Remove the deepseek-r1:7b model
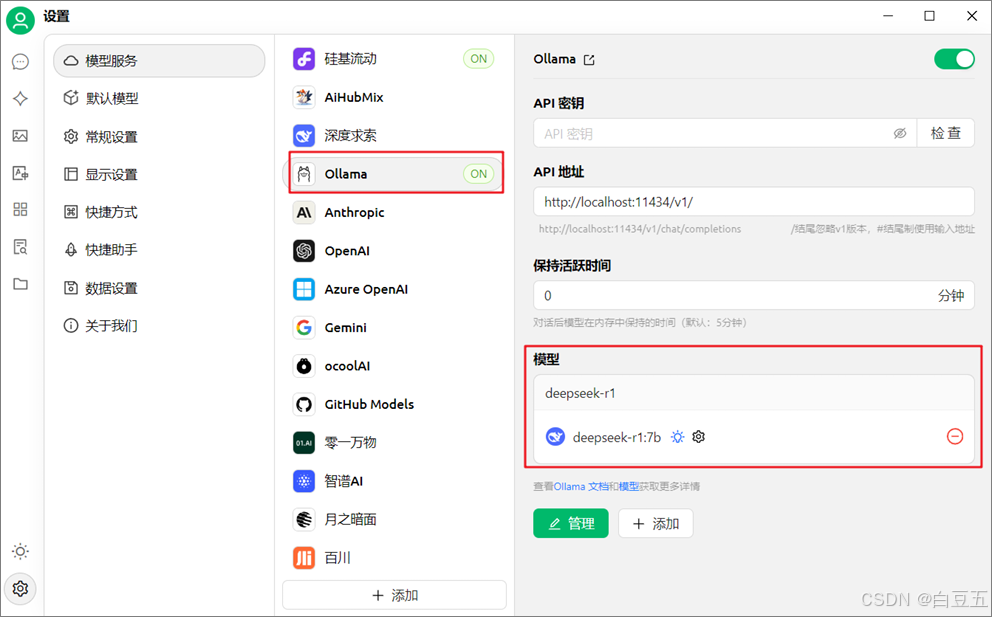This screenshot has height=617, width=992. (955, 436)
